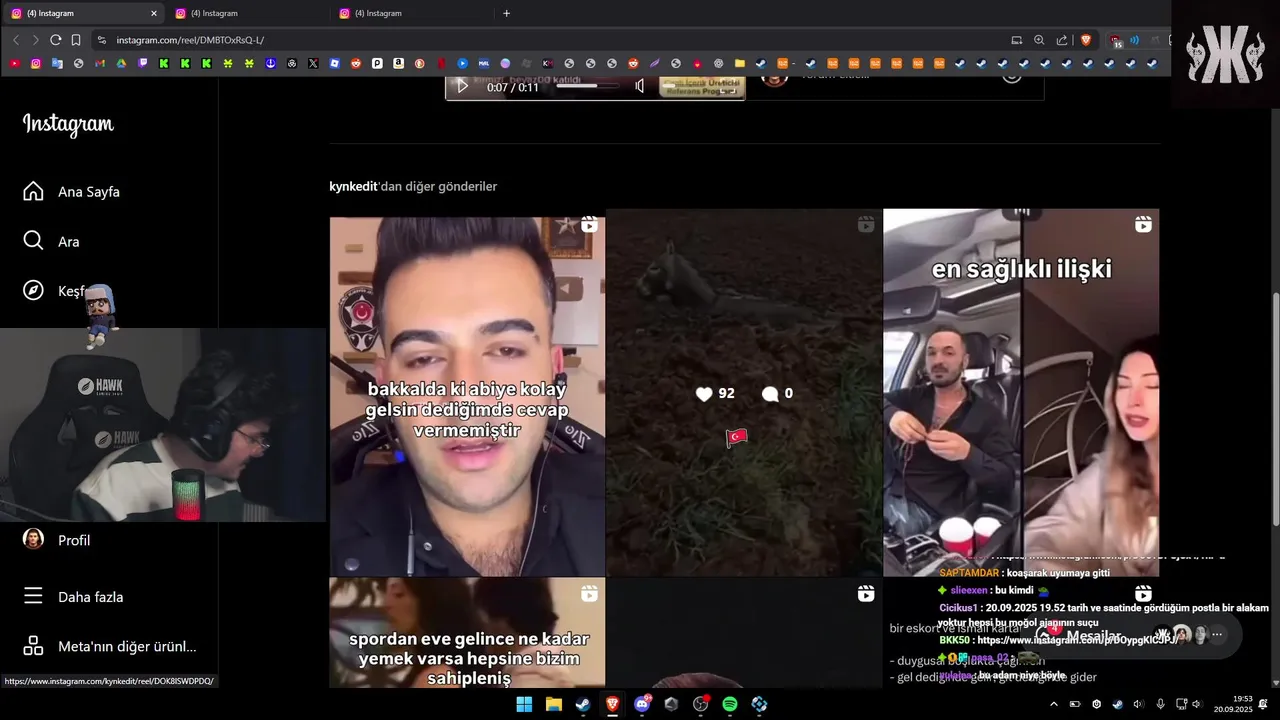
Task: Open the bookmarks folder icon
Action: (739, 63)
